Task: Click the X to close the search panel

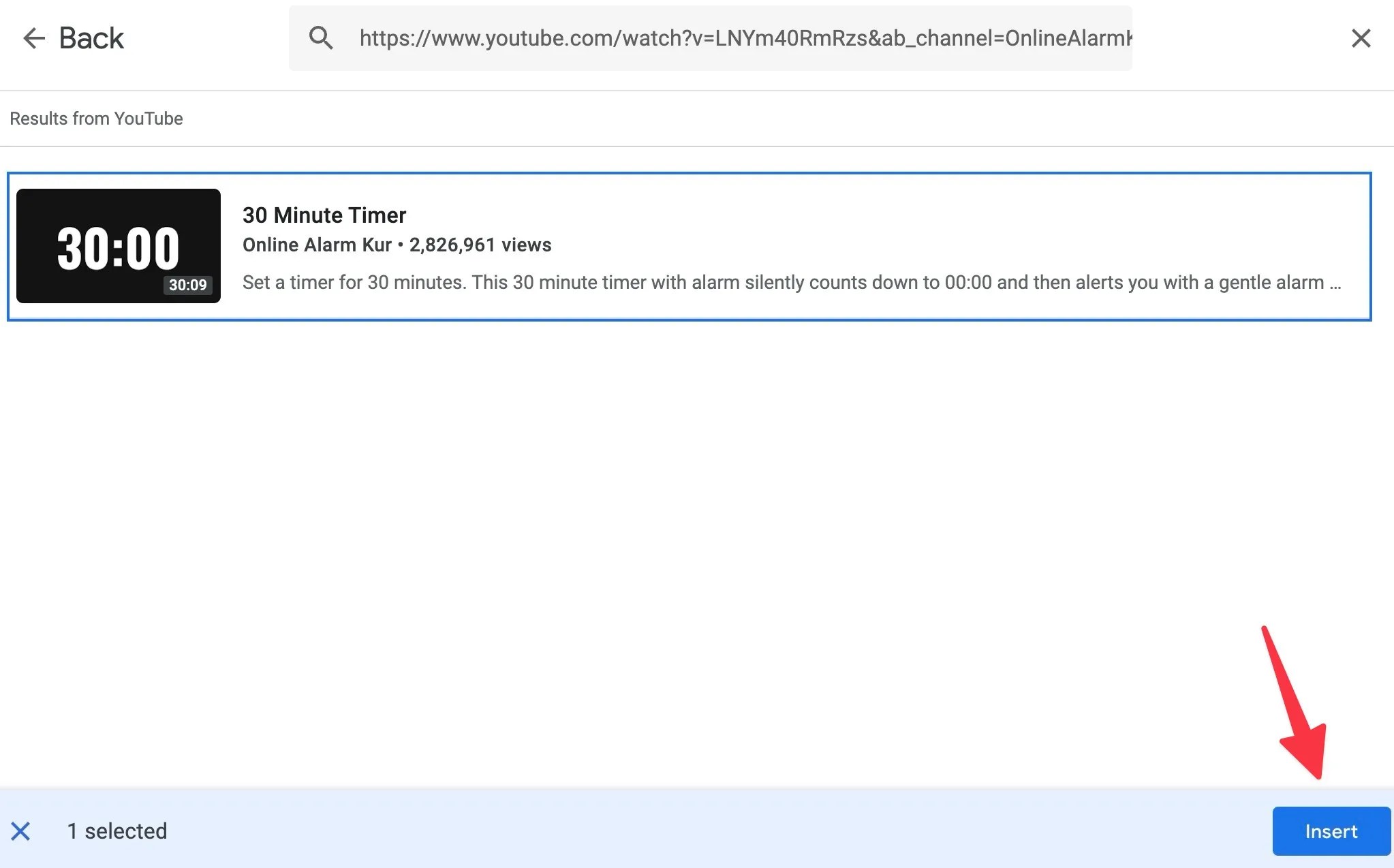Action: click(1360, 38)
